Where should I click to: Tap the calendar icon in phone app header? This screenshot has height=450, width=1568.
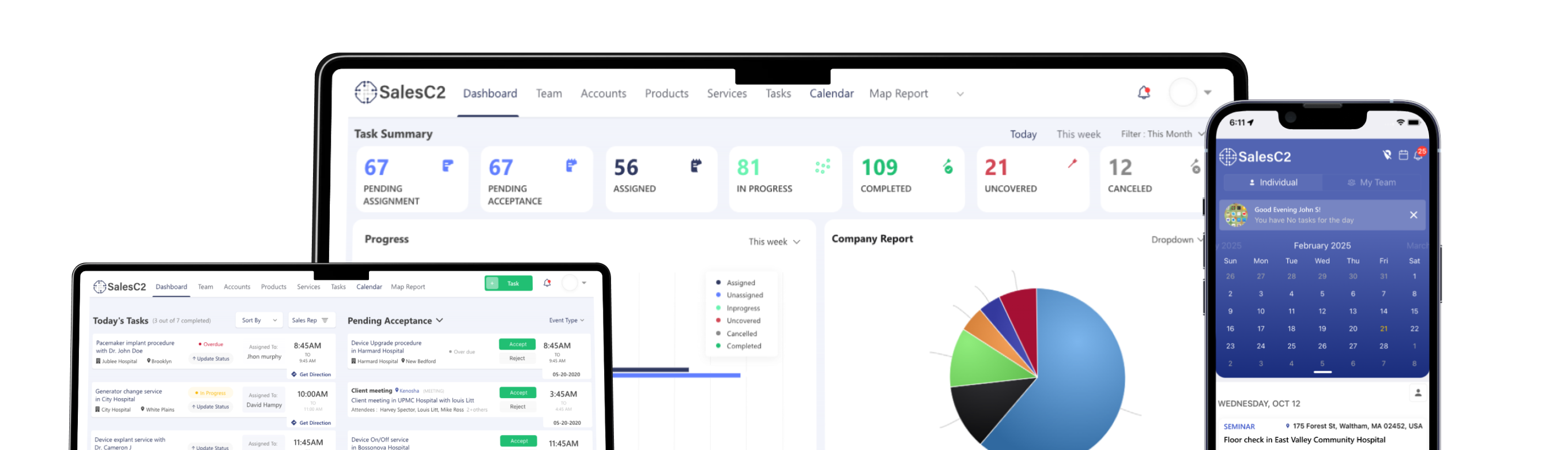click(x=1403, y=155)
